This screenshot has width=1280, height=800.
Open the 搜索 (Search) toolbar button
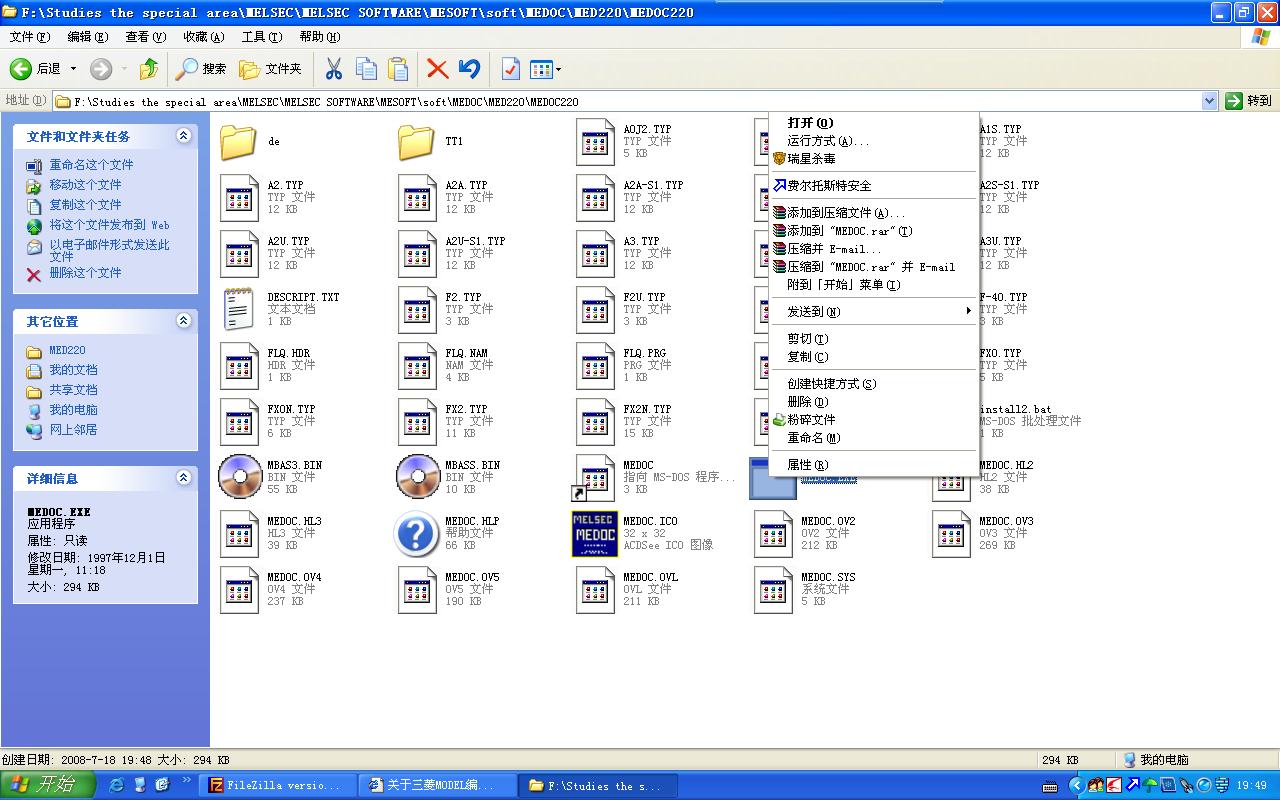[201, 69]
